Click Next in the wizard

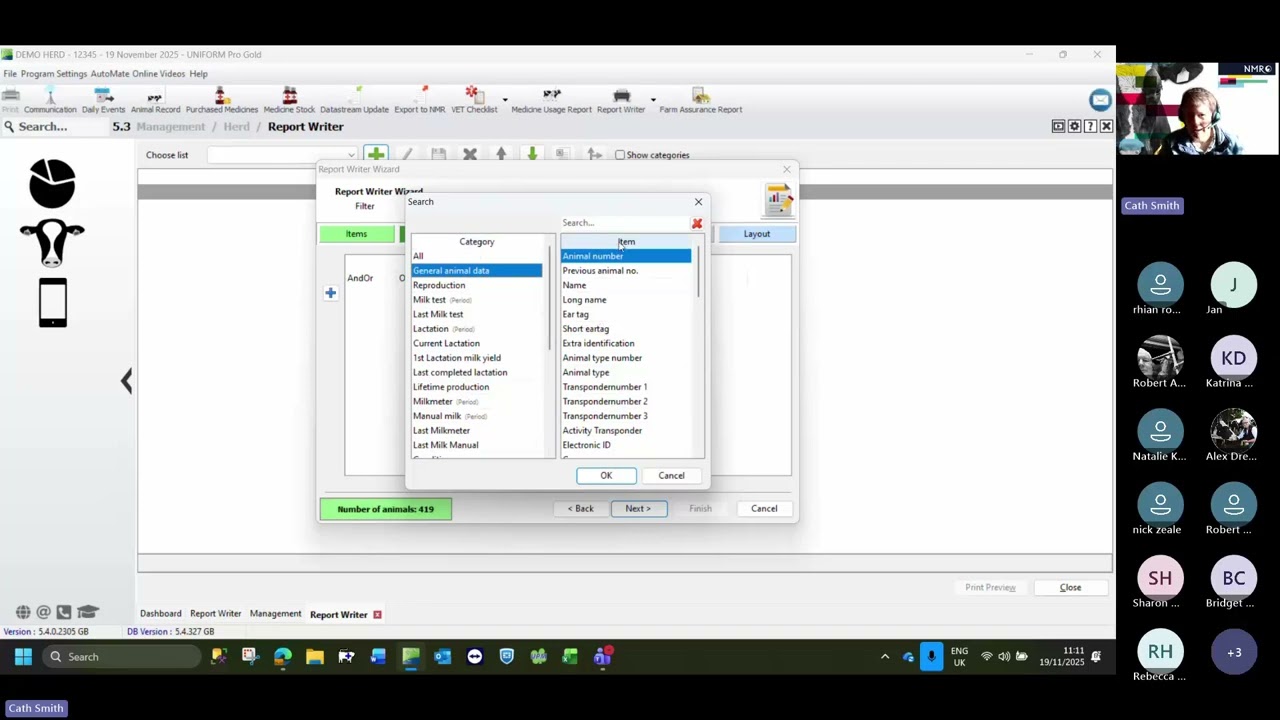tap(638, 509)
